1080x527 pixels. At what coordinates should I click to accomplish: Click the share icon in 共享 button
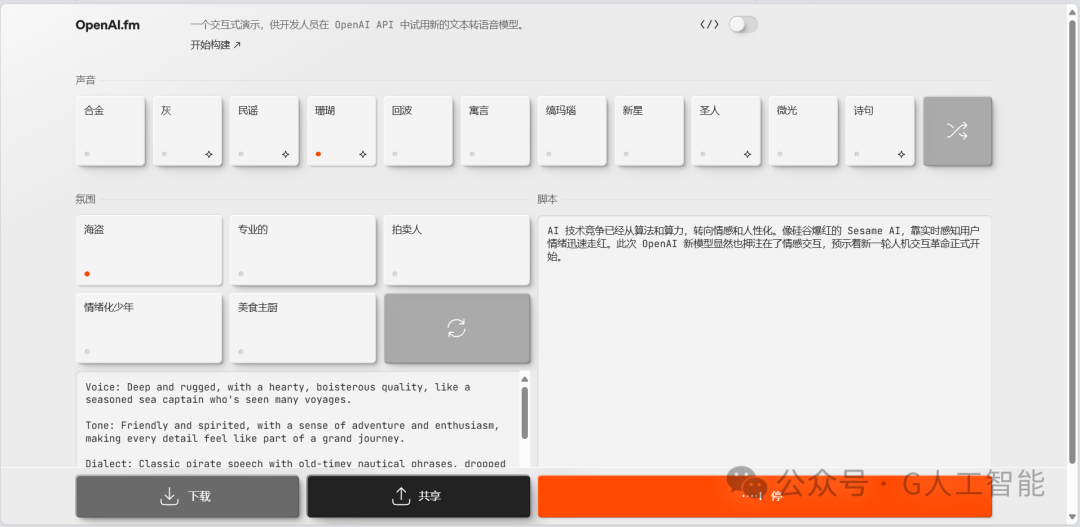click(x=400, y=496)
